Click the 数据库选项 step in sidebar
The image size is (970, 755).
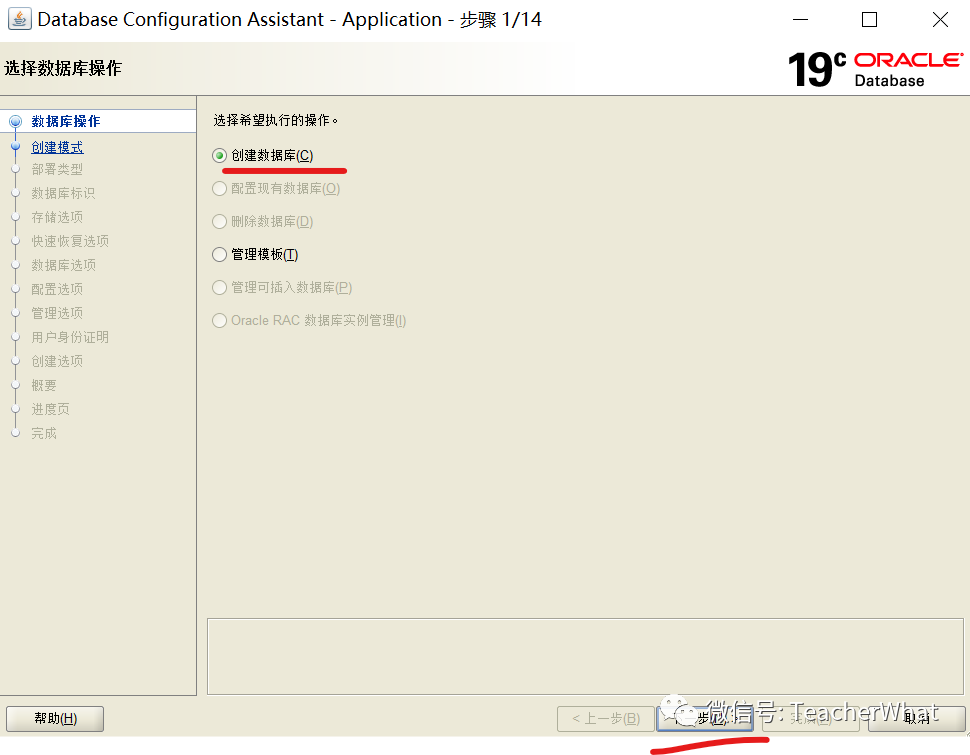pos(63,265)
